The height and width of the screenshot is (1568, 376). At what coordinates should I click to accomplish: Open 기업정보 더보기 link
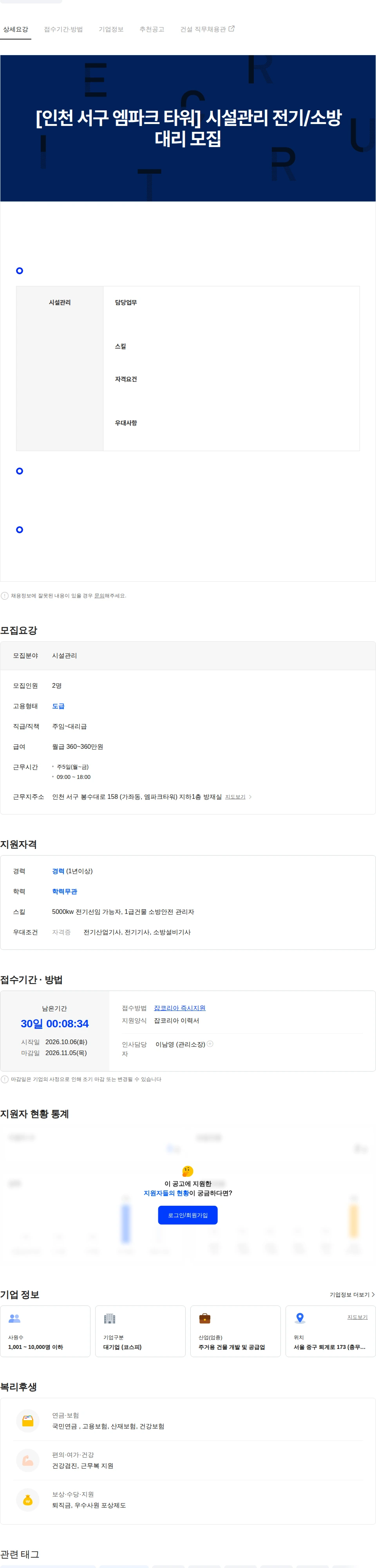[x=352, y=1295]
